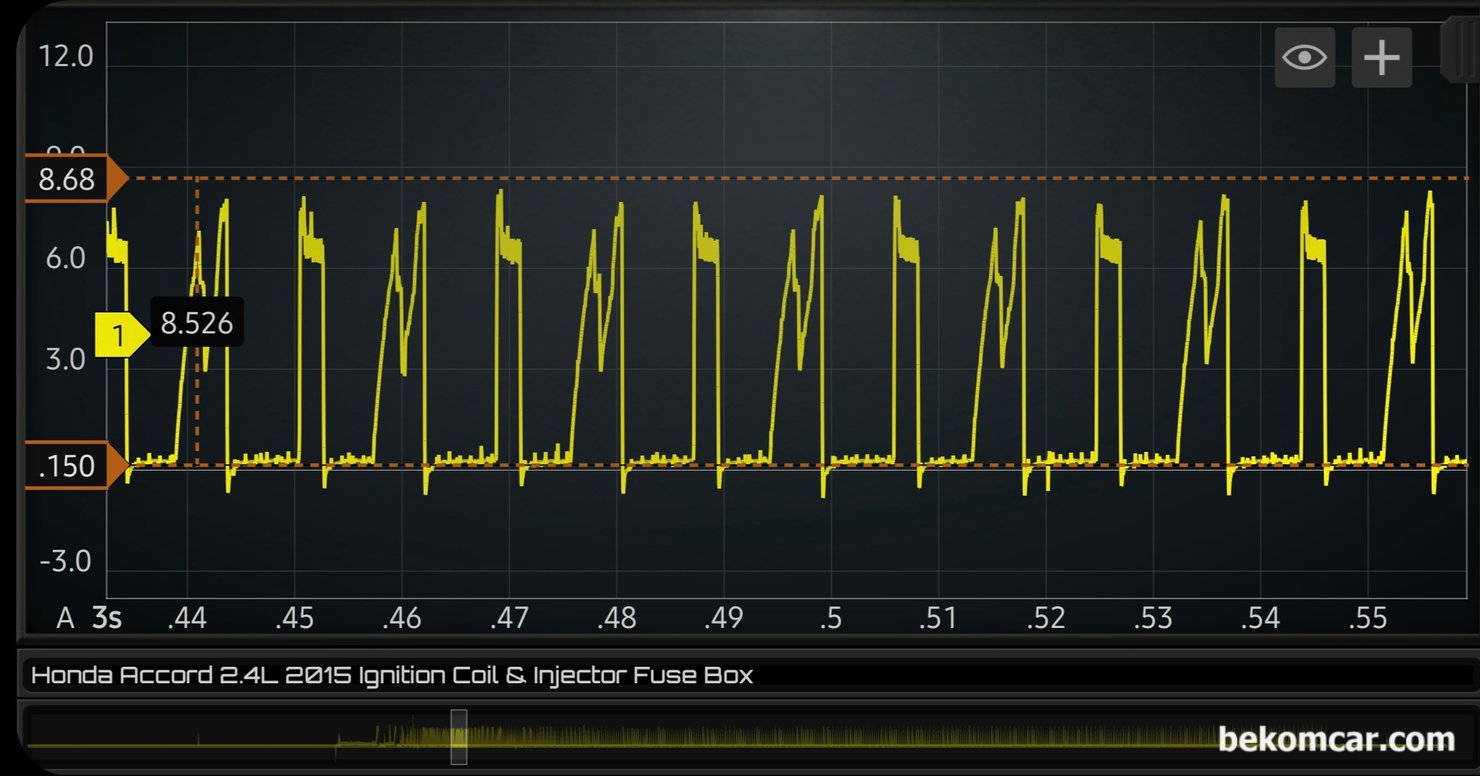Click the vertical orange dashed time cursor
Viewport: 1480px width, 776px height.
(x=197, y=400)
